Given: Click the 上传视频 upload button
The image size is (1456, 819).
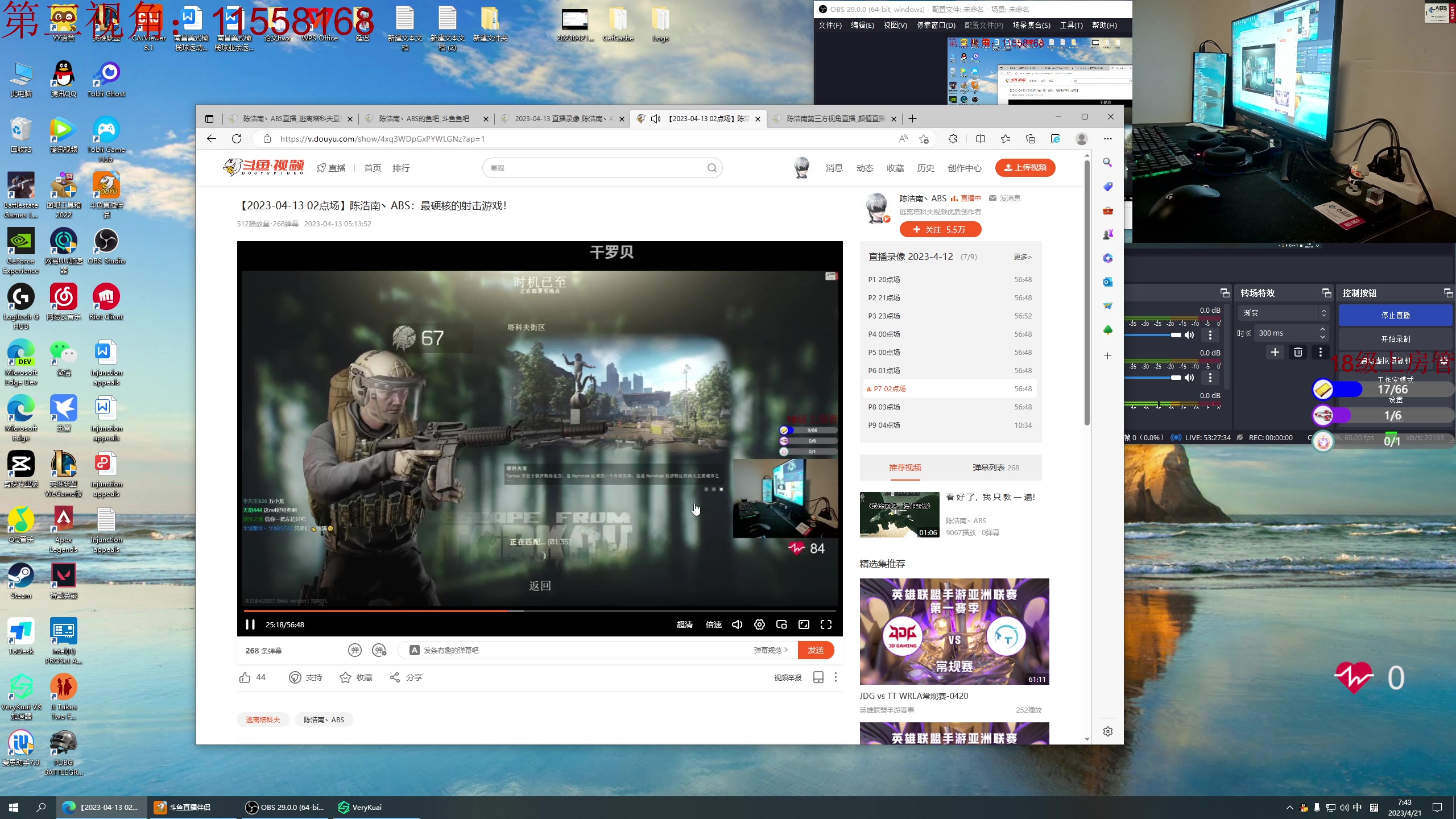Looking at the screenshot, I should [x=1025, y=167].
